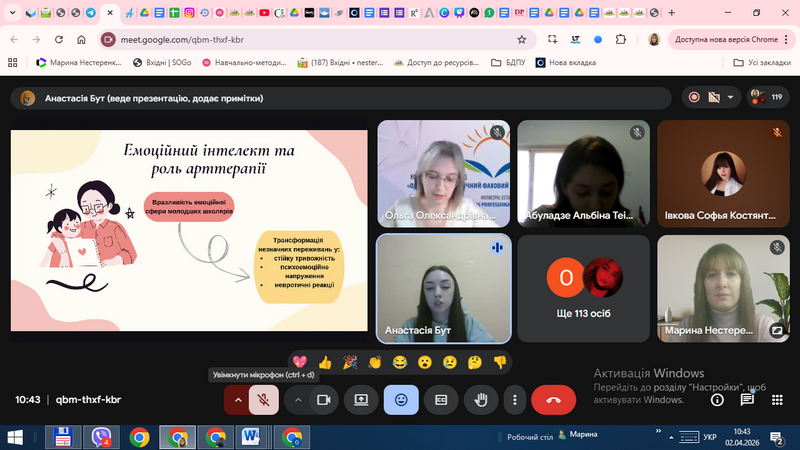
Task: Unmute the microphone
Action: point(264,399)
